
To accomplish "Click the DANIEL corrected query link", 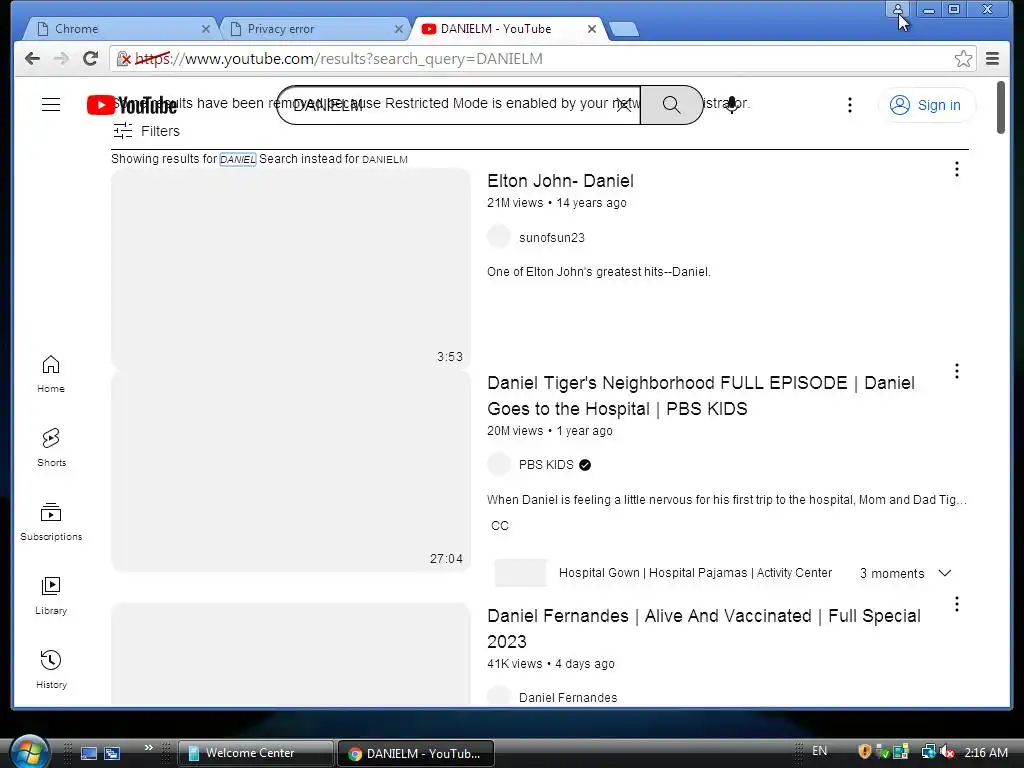I will [x=238, y=159].
